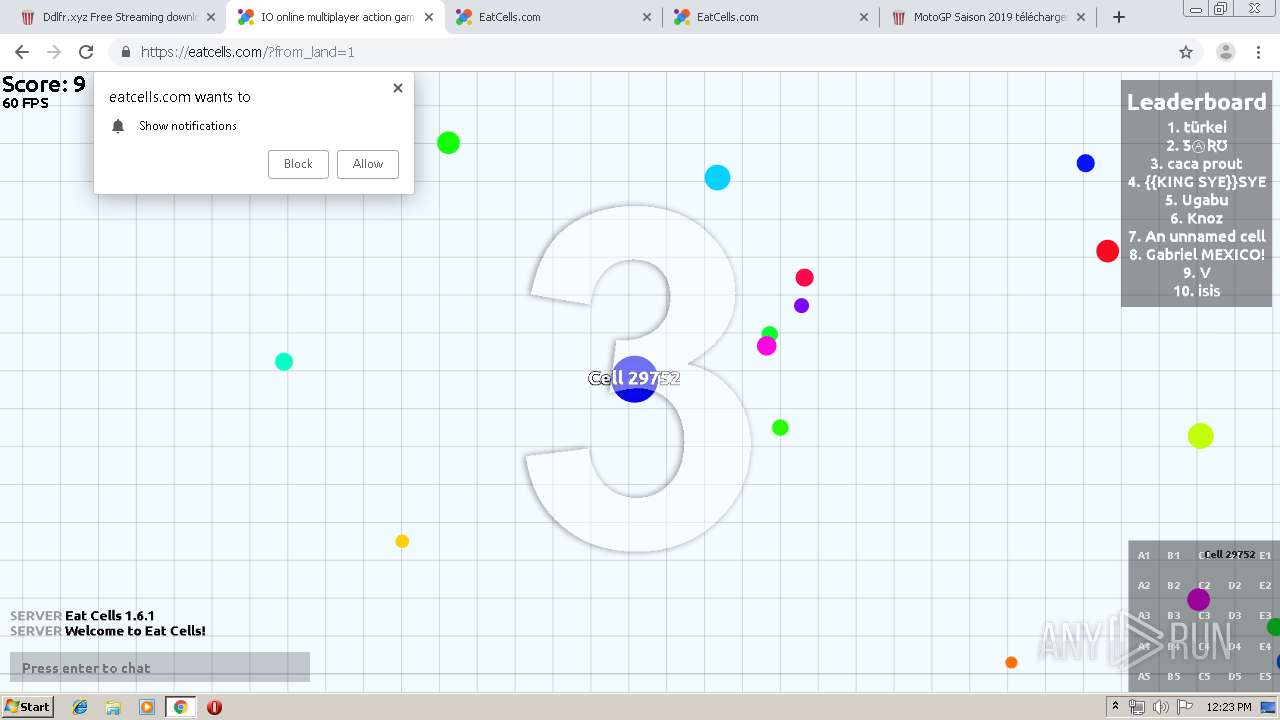Viewport: 1280px width, 720px height.
Task: Launch Internet Explorer from the taskbar
Action: tap(80, 707)
